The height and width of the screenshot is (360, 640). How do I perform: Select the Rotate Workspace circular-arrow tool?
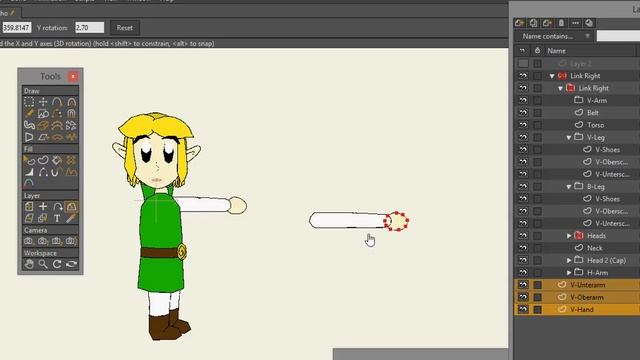(x=57, y=264)
